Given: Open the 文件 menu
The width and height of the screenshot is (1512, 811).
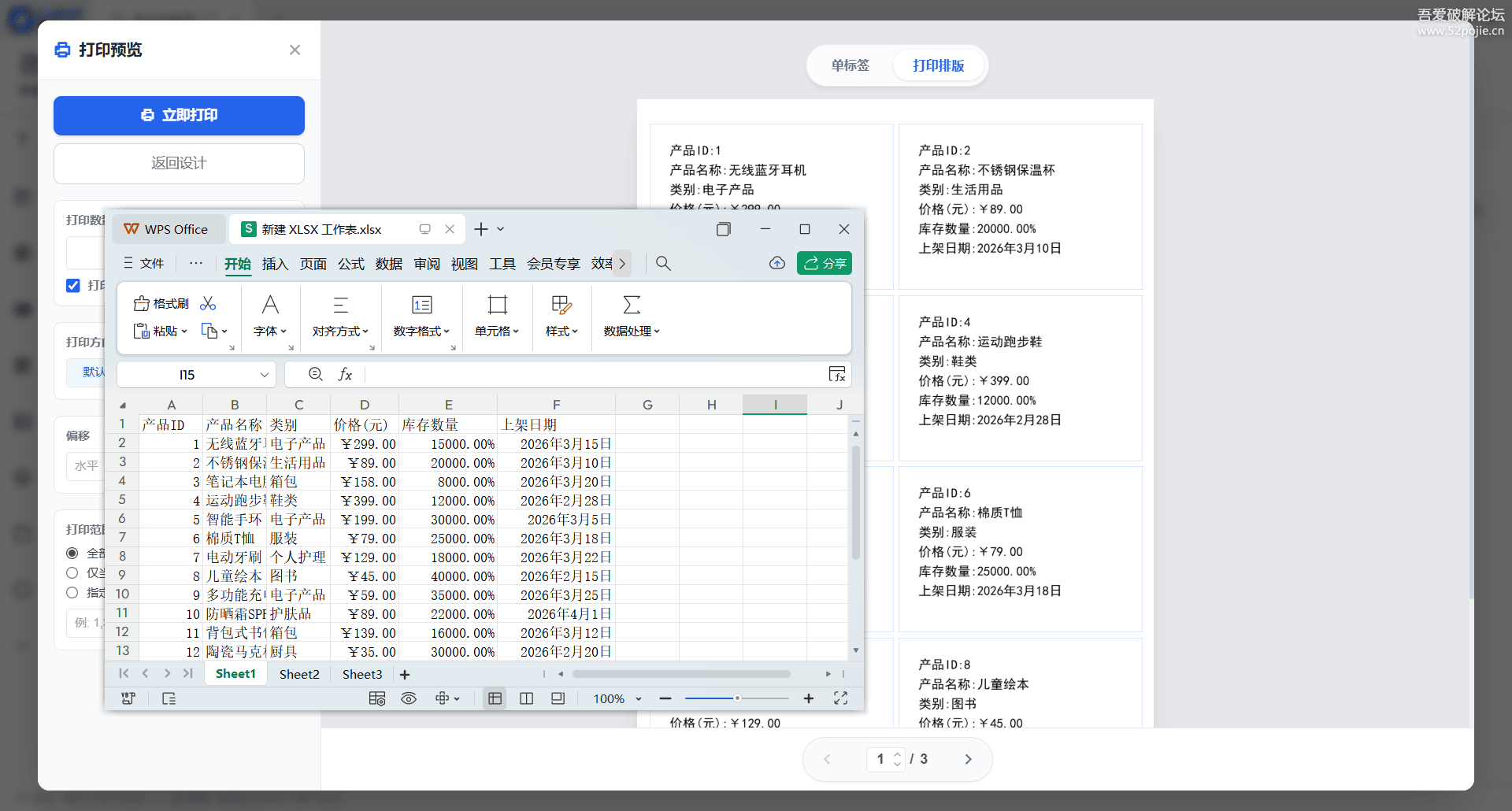Looking at the screenshot, I should pyautogui.click(x=144, y=264).
